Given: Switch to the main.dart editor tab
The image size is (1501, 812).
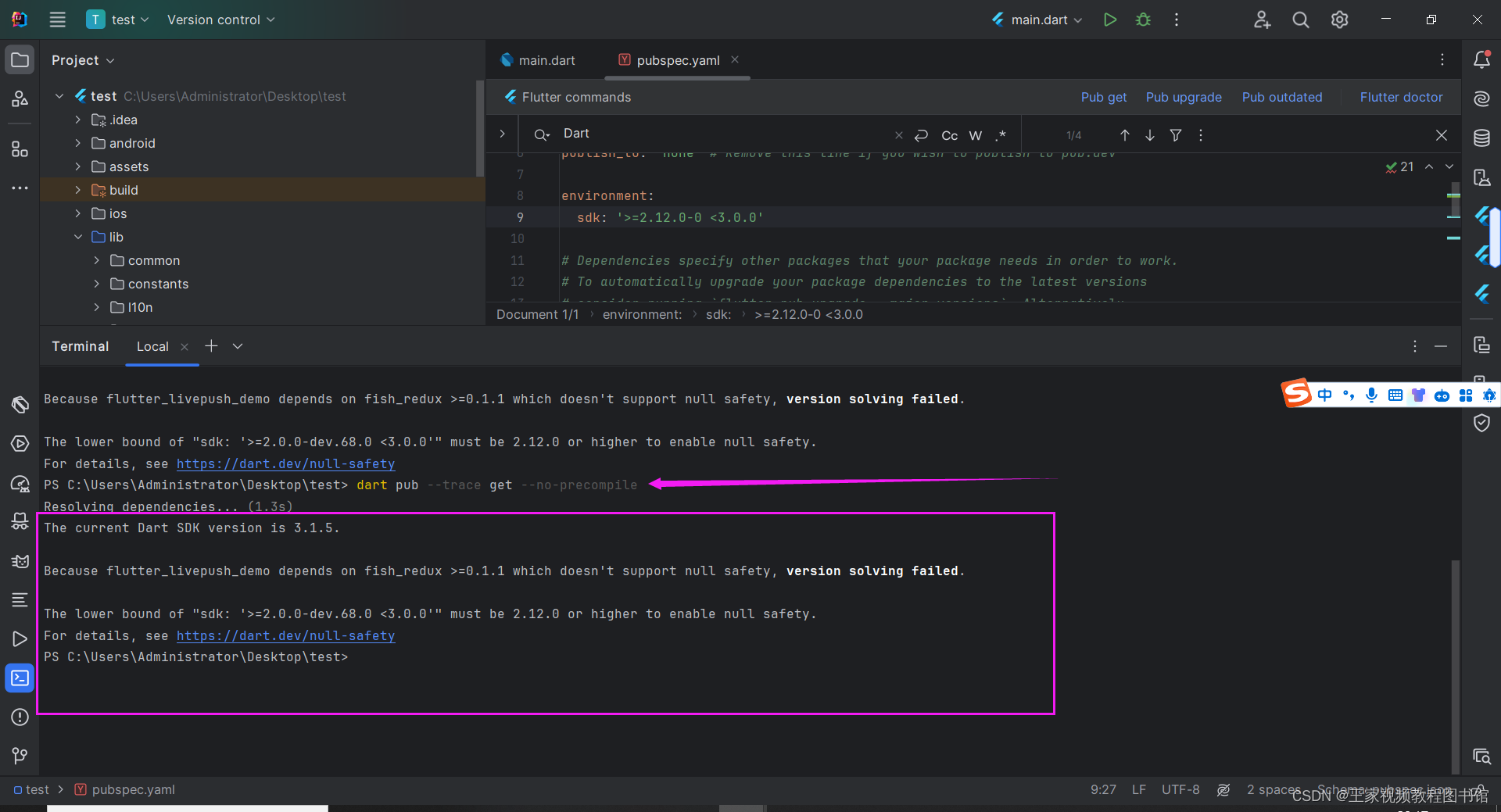Looking at the screenshot, I should [x=546, y=59].
